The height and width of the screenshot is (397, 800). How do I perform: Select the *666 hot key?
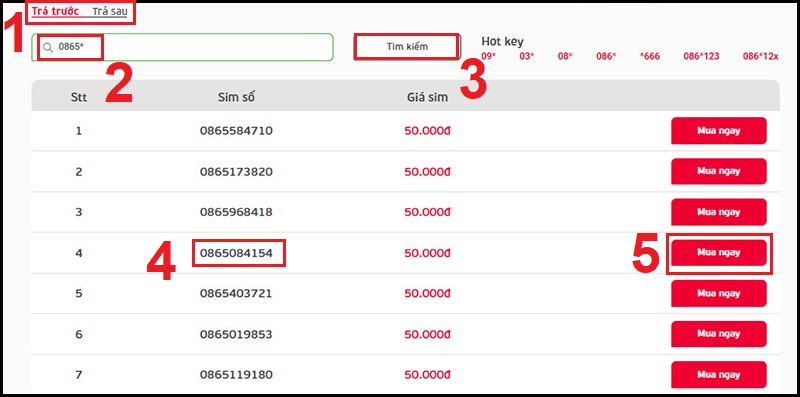tap(649, 56)
